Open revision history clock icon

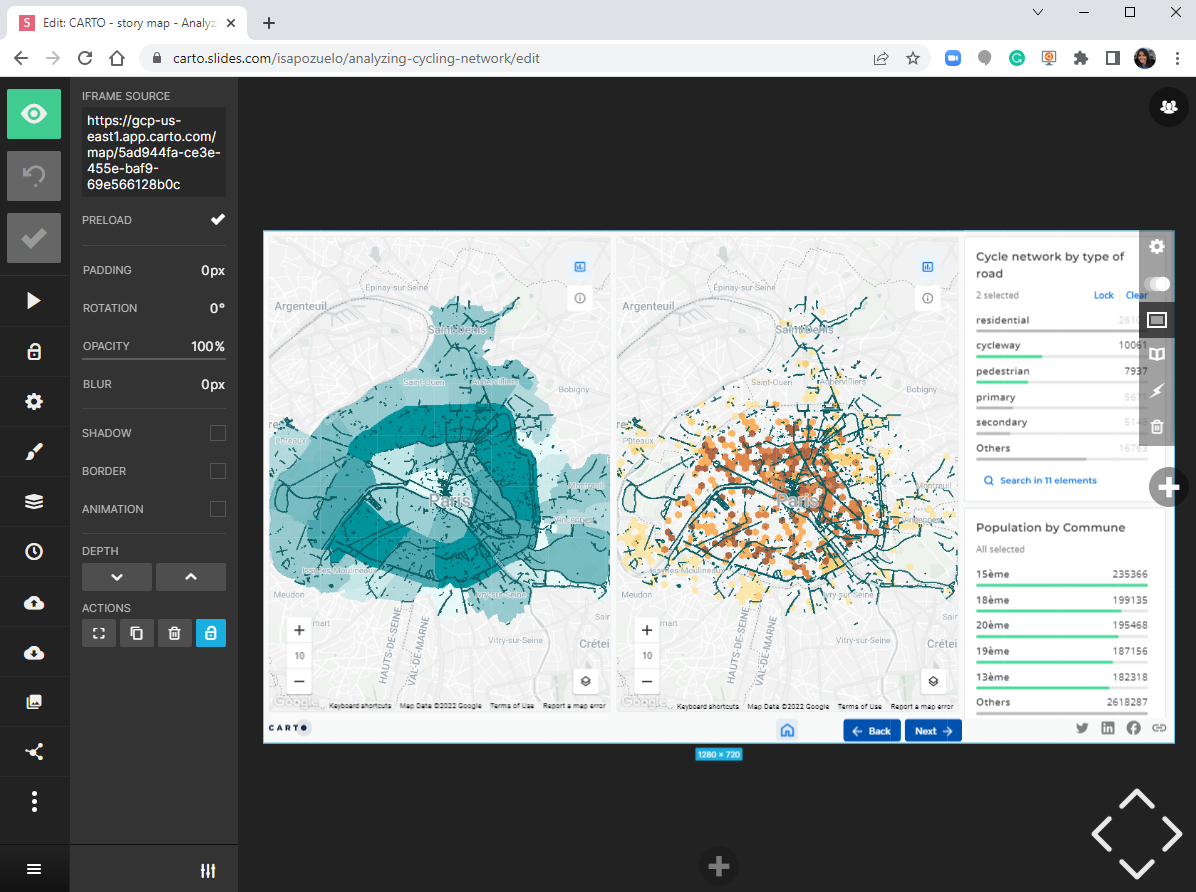click(x=34, y=552)
